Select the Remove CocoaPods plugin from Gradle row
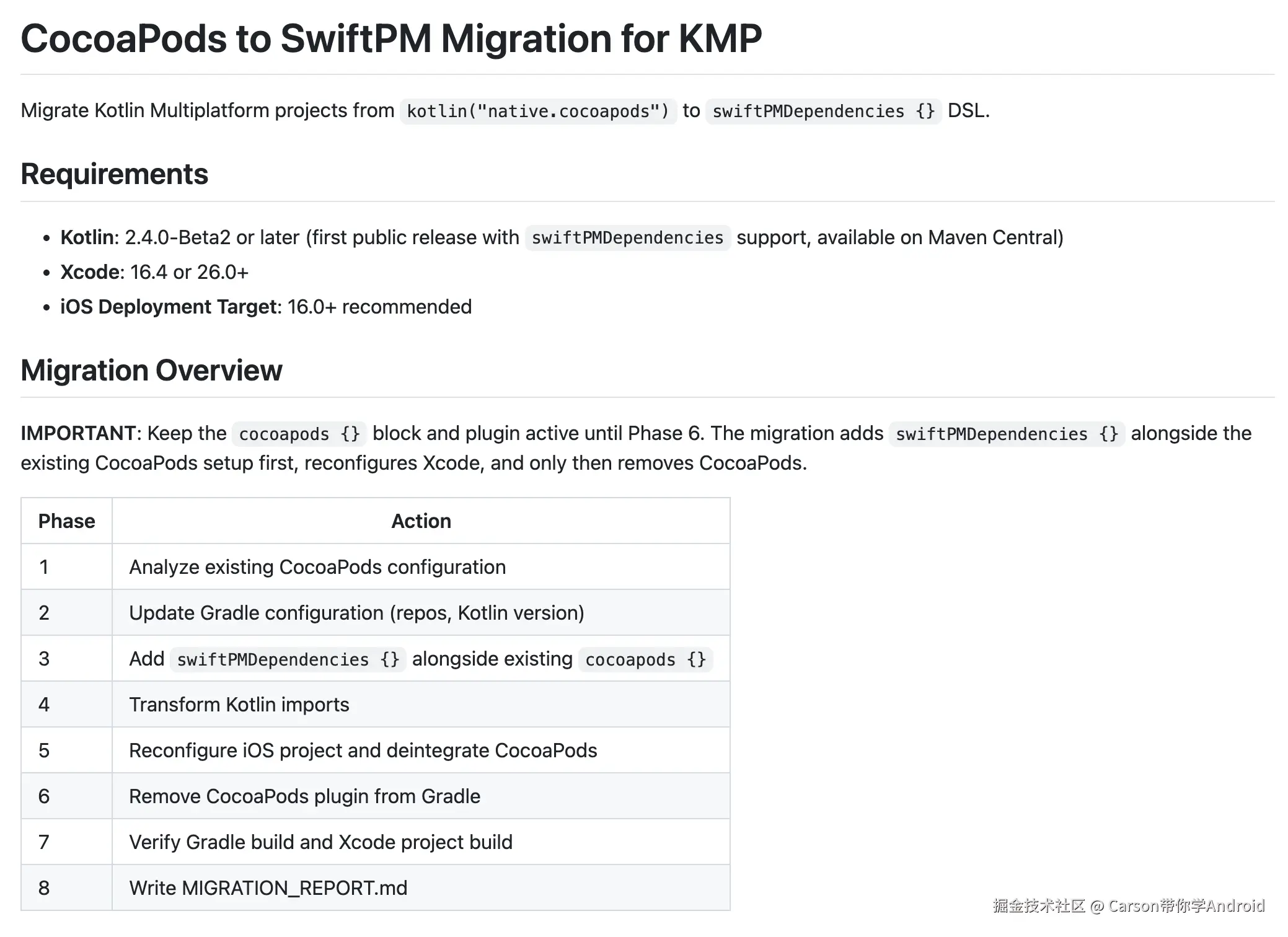The width and height of the screenshot is (1288, 937). pos(376,796)
